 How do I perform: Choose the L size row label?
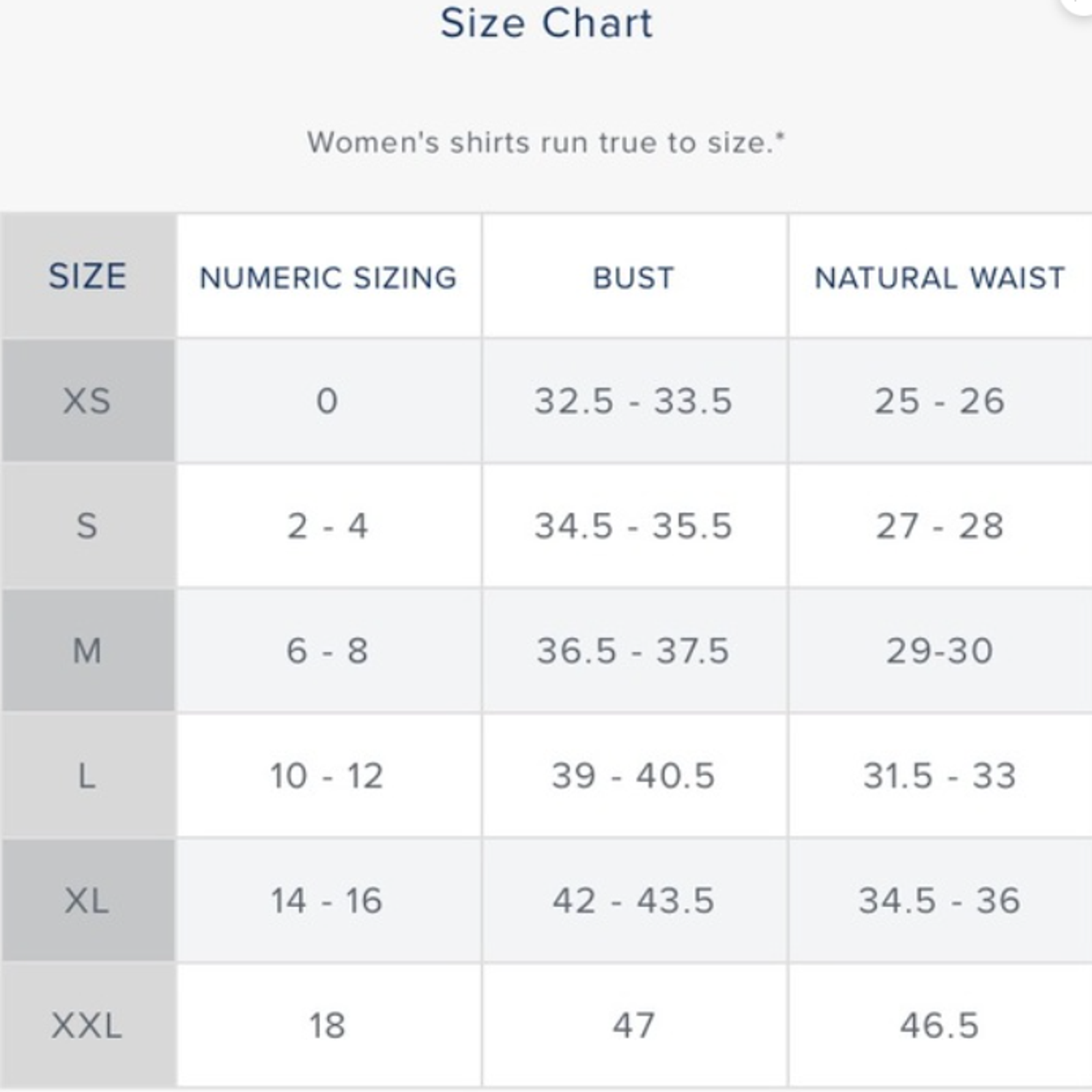(x=87, y=776)
